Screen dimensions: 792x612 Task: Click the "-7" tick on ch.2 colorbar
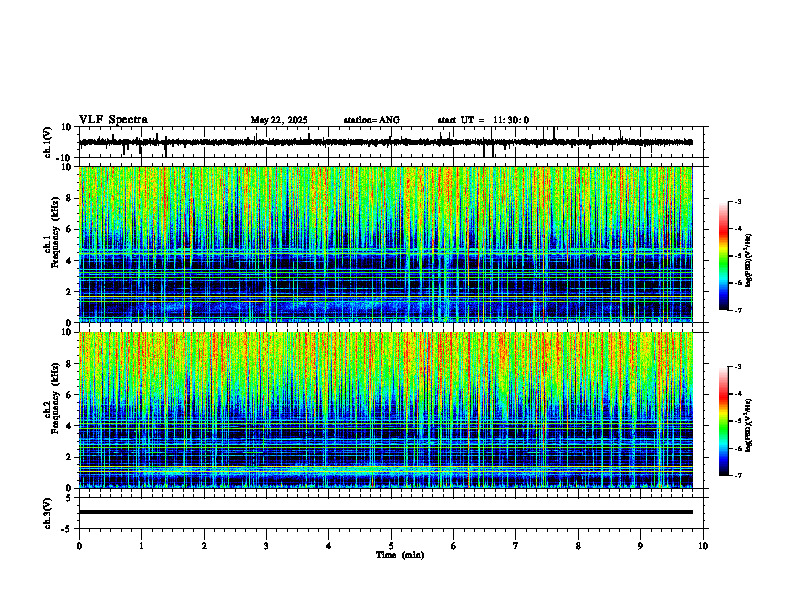[738, 475]
